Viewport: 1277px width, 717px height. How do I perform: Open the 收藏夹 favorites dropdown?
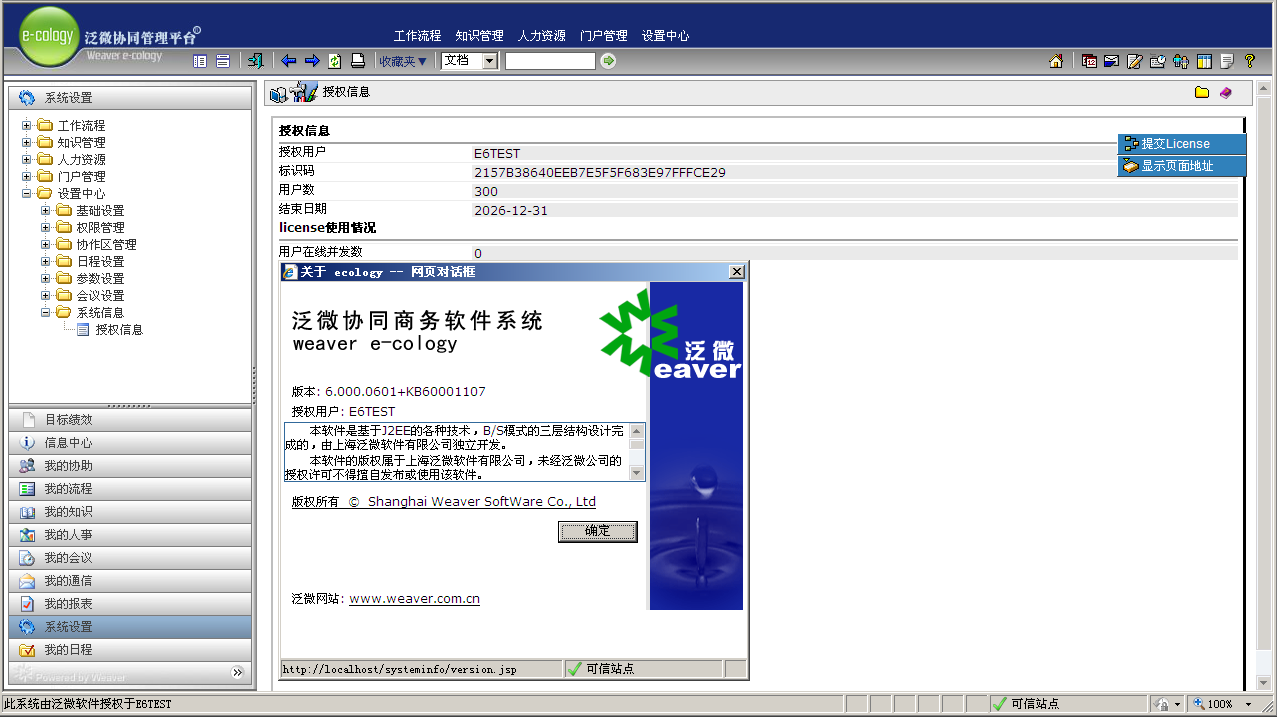(403, 61)
